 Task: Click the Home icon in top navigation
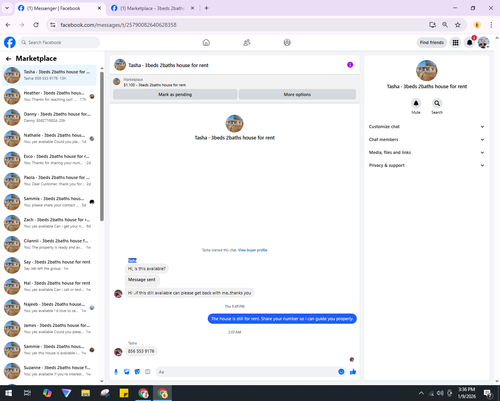[206, 42]
